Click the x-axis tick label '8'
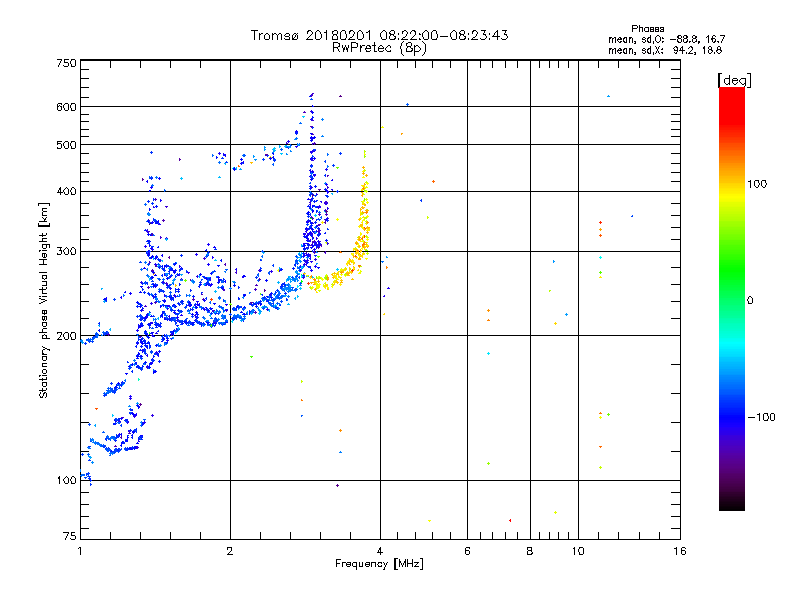This screenshot has width=800, height=600. pyautogui.click(x=530, y=551)
